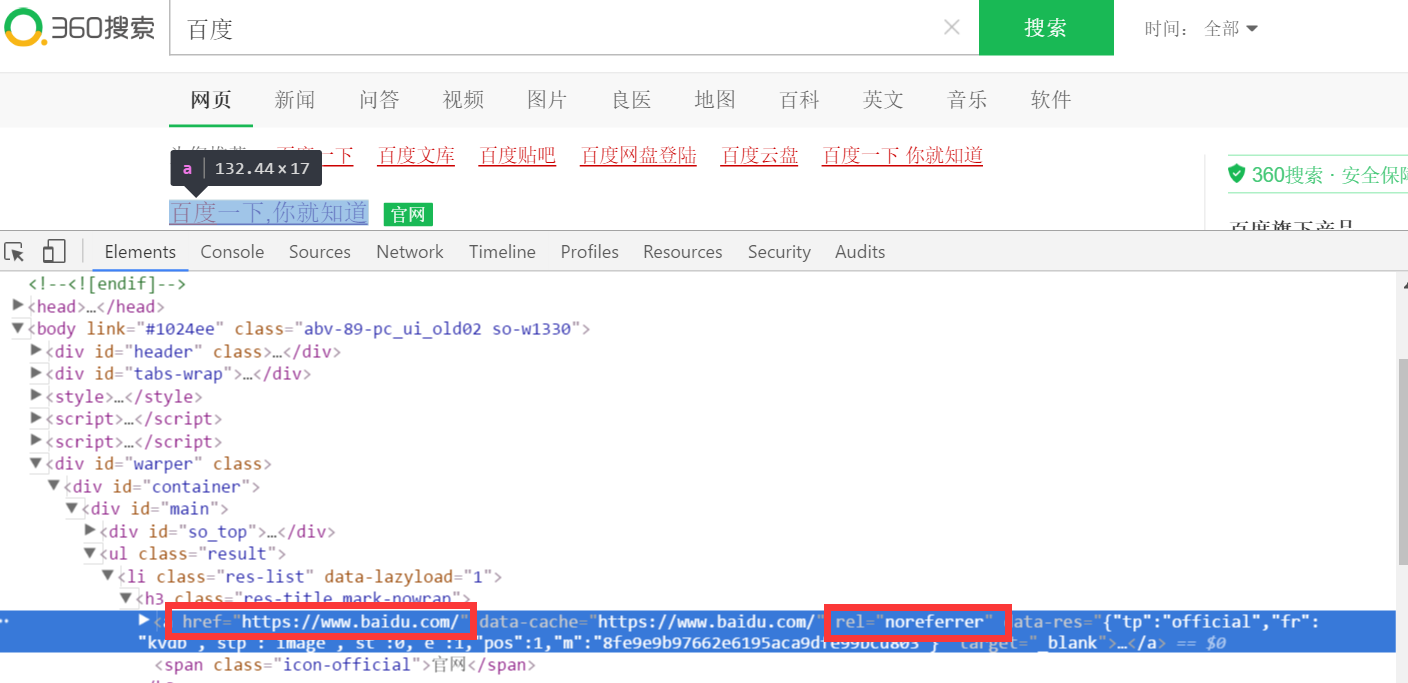The height and width of the screenshot is (683, 1408).
Task: Switch to the 问答 tab
Action: (379, 100)
